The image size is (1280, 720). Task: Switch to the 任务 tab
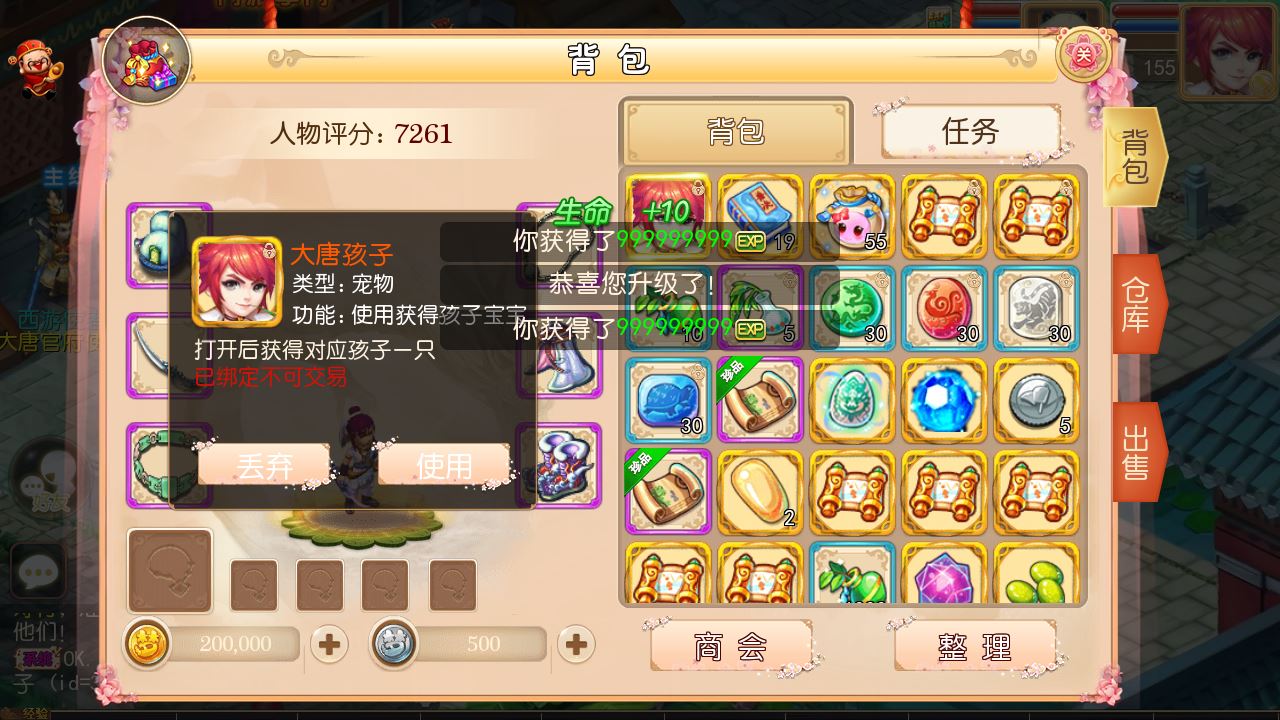point(970,131)
